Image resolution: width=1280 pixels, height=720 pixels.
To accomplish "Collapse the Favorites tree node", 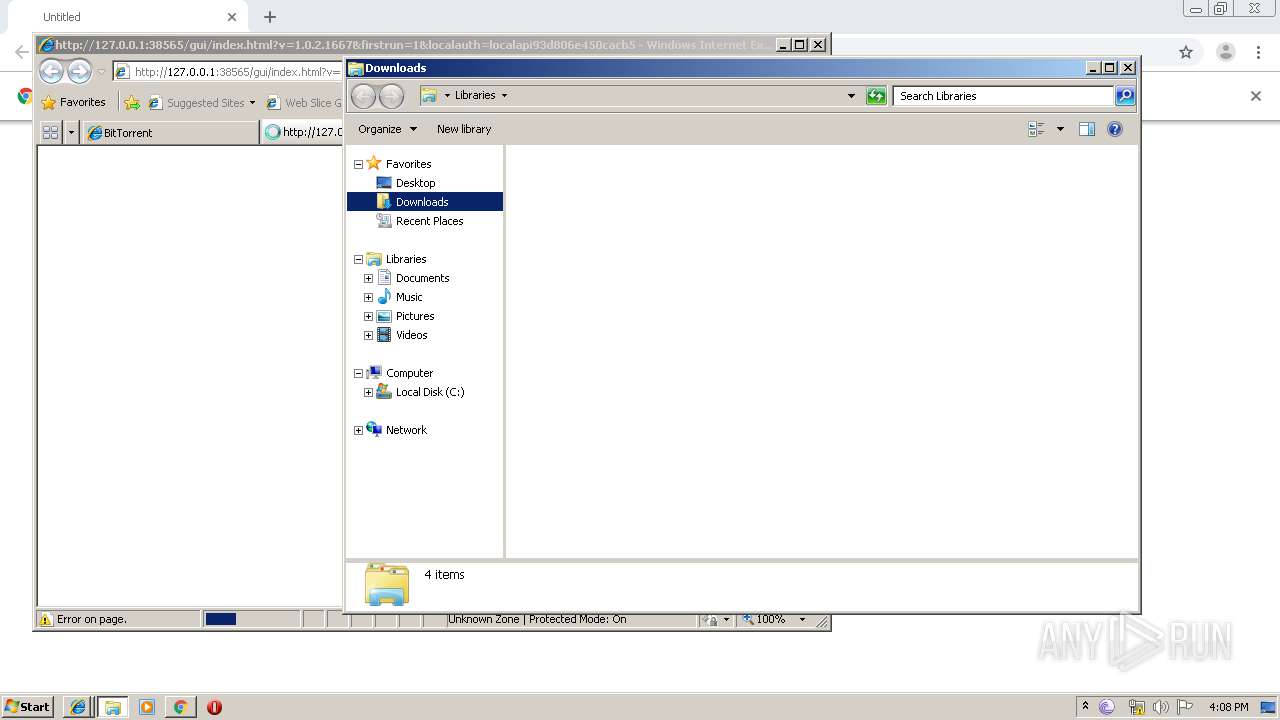I will coord(358,164).
